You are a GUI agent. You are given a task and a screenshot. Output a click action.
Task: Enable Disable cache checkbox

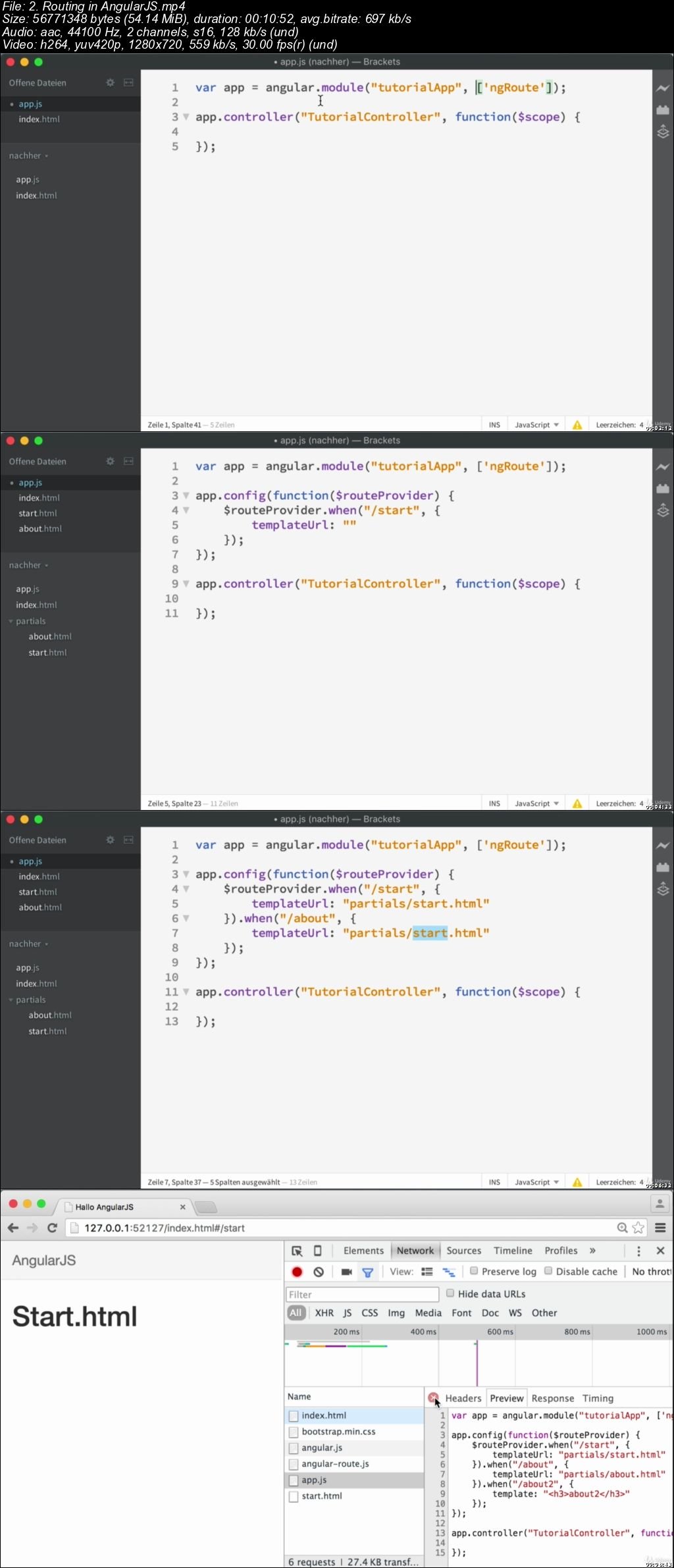click(548, 1271)
